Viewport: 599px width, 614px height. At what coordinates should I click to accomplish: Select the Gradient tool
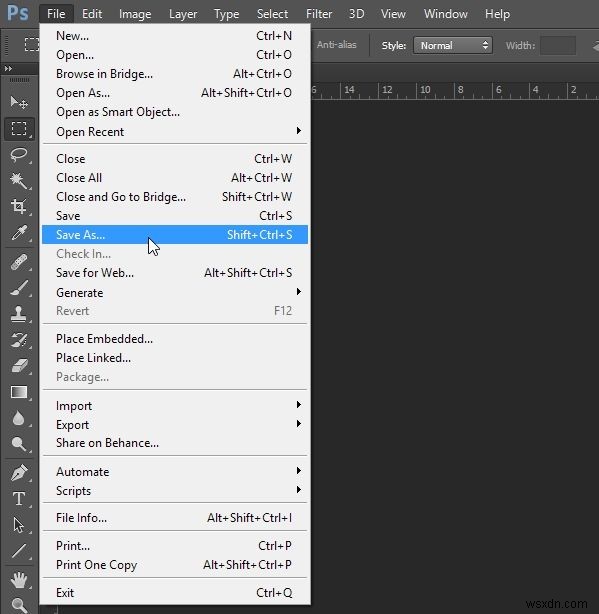19,392
